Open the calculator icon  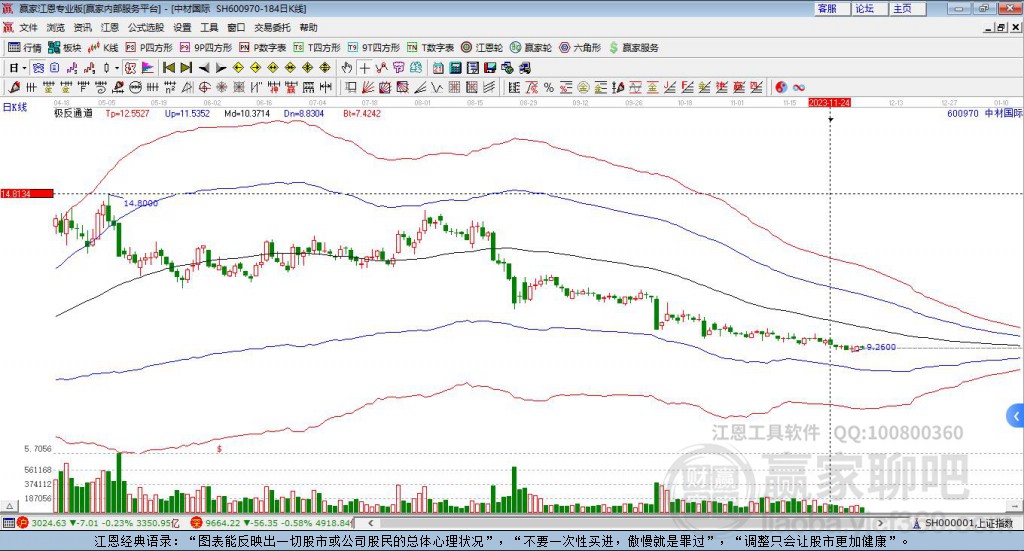[455, 68]
